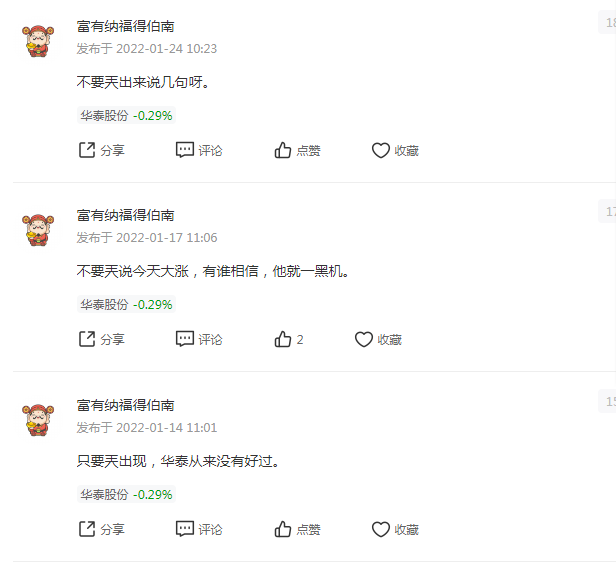This screenshot has width=616, height=562.
Task: Open comments on the 2022-01-24 post
Action: click(199, 150)
